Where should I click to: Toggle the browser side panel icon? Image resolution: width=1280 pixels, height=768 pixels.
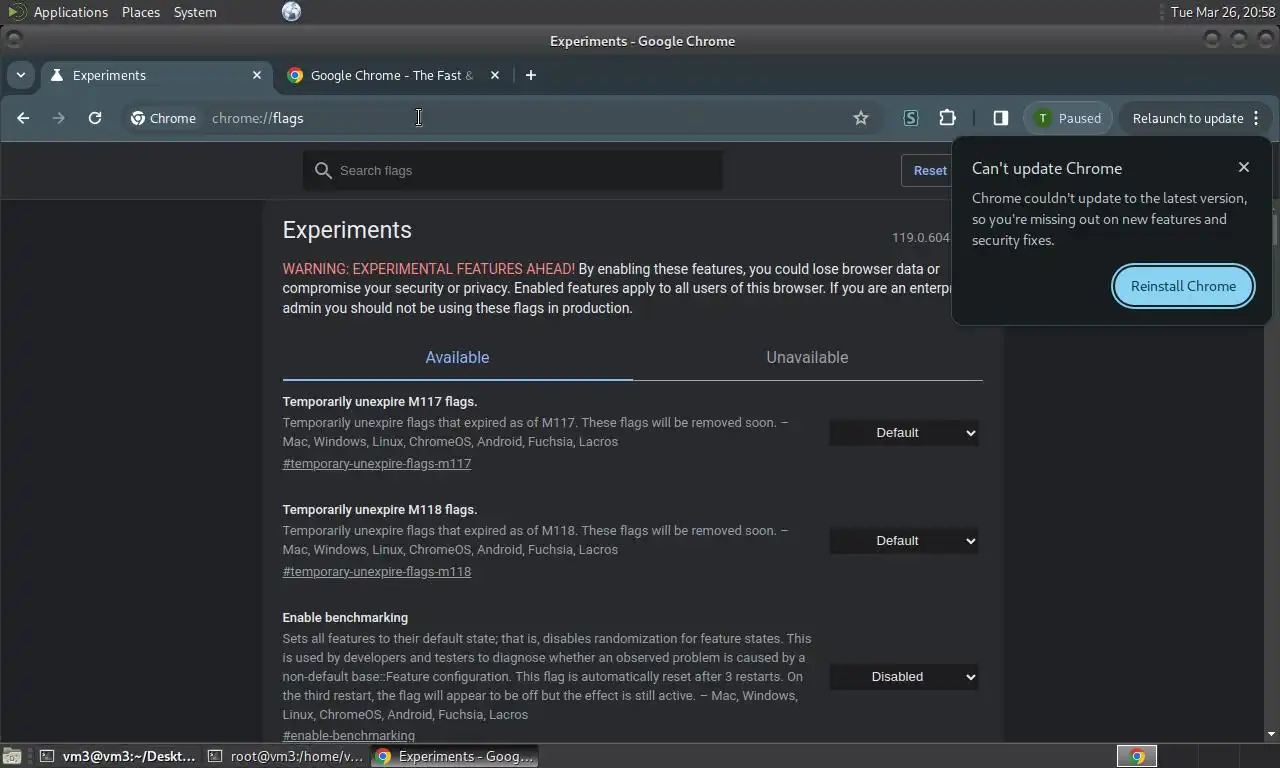click(x=1000, y=118)
